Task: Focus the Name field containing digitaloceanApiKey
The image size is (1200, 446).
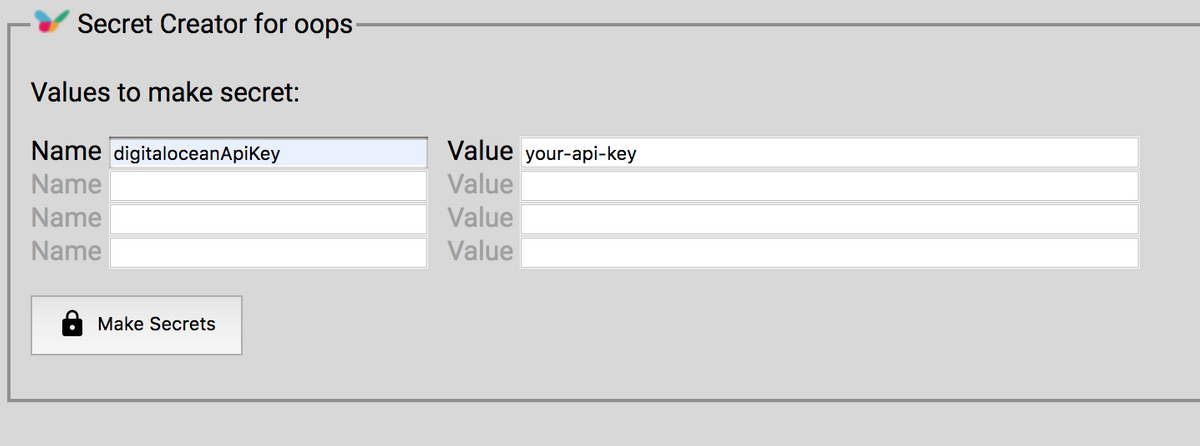Action: [x=268, y=153]
